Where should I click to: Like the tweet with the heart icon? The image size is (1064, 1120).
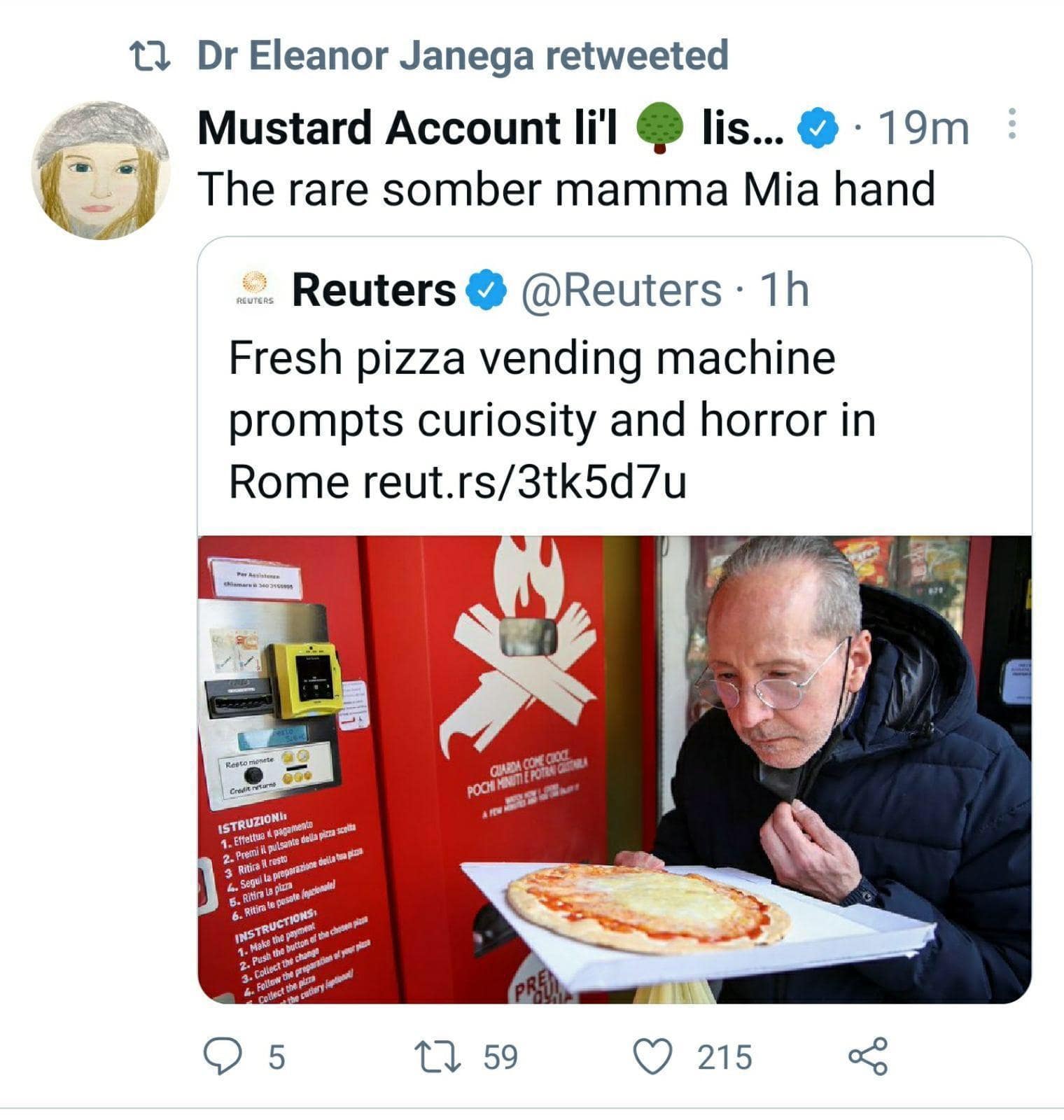pyautogui.click(x=652, y=1056)
